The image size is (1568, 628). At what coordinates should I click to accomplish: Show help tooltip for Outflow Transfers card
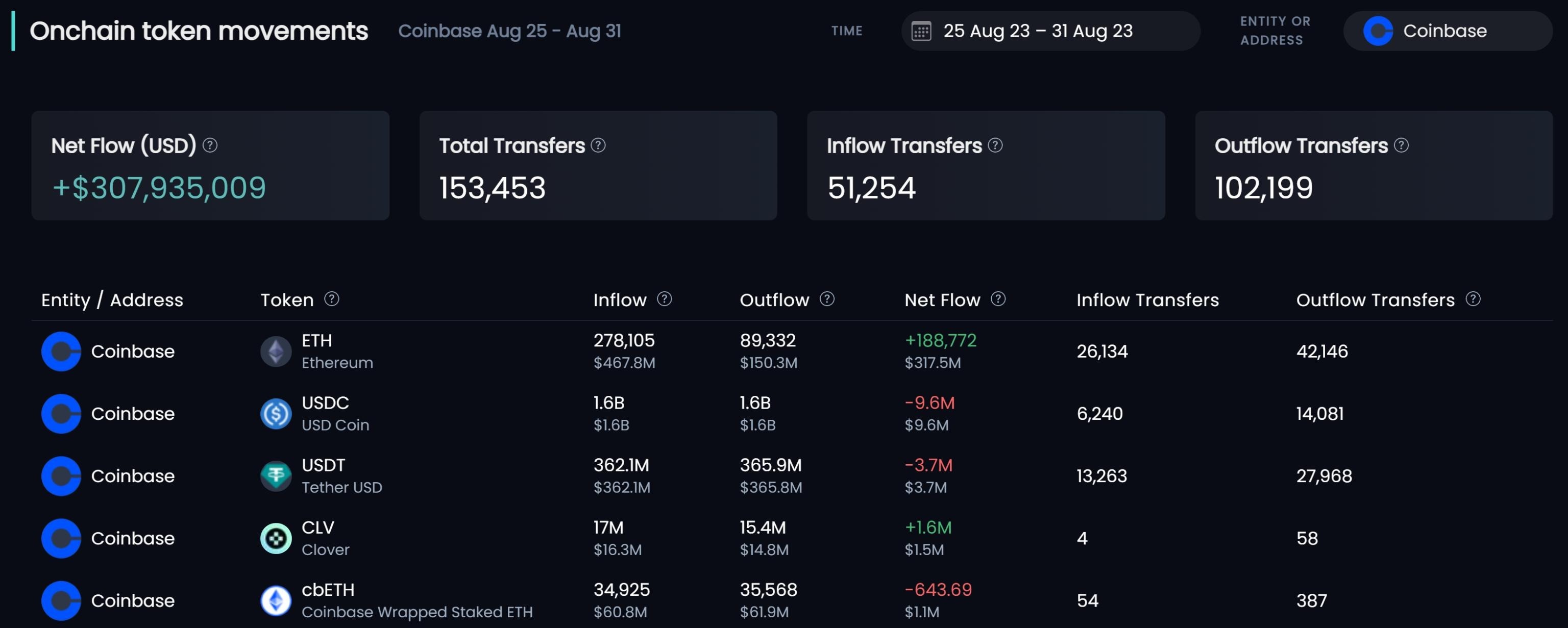tap(1401, 145)
